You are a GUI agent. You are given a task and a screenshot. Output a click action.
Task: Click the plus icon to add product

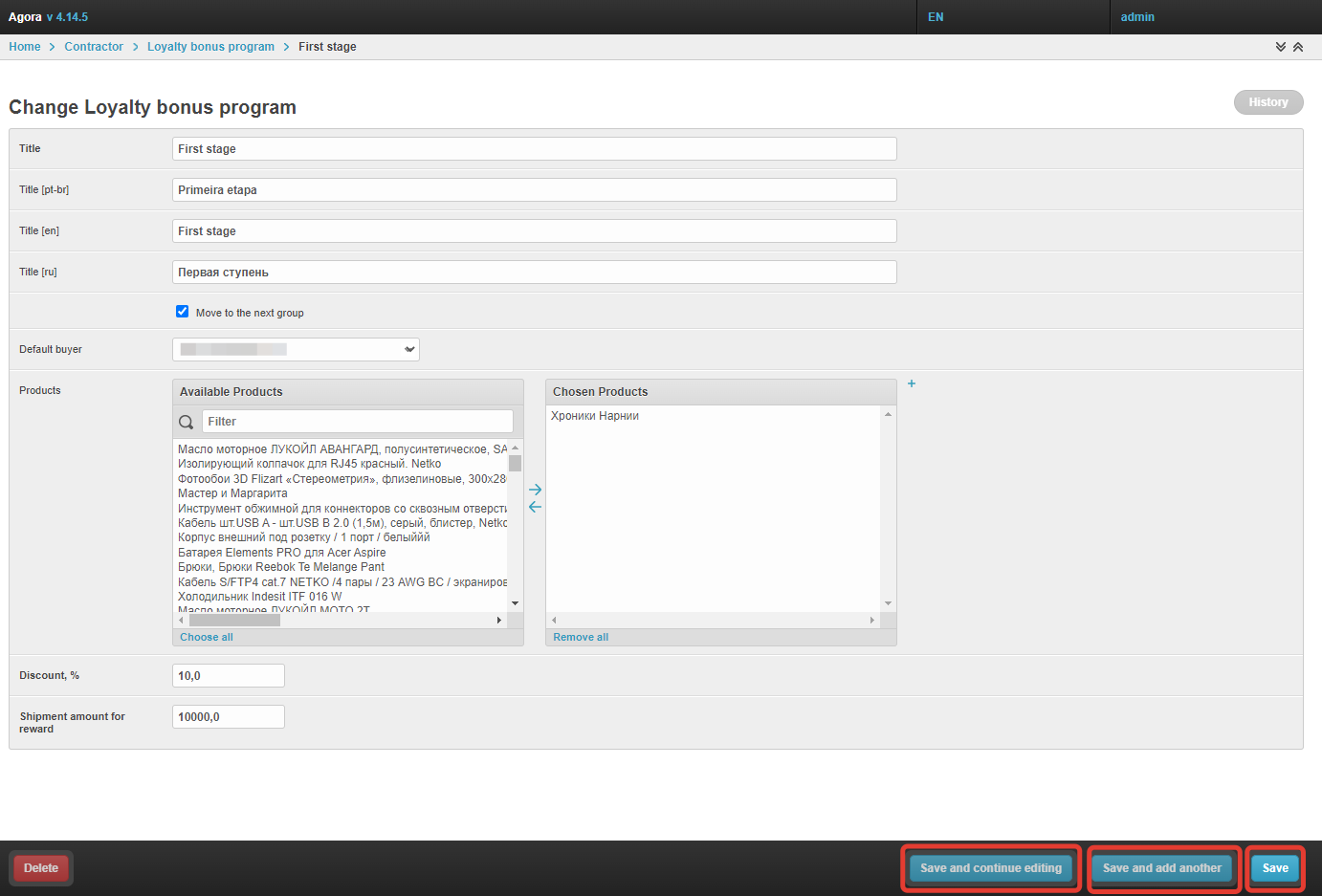point(912,383)
